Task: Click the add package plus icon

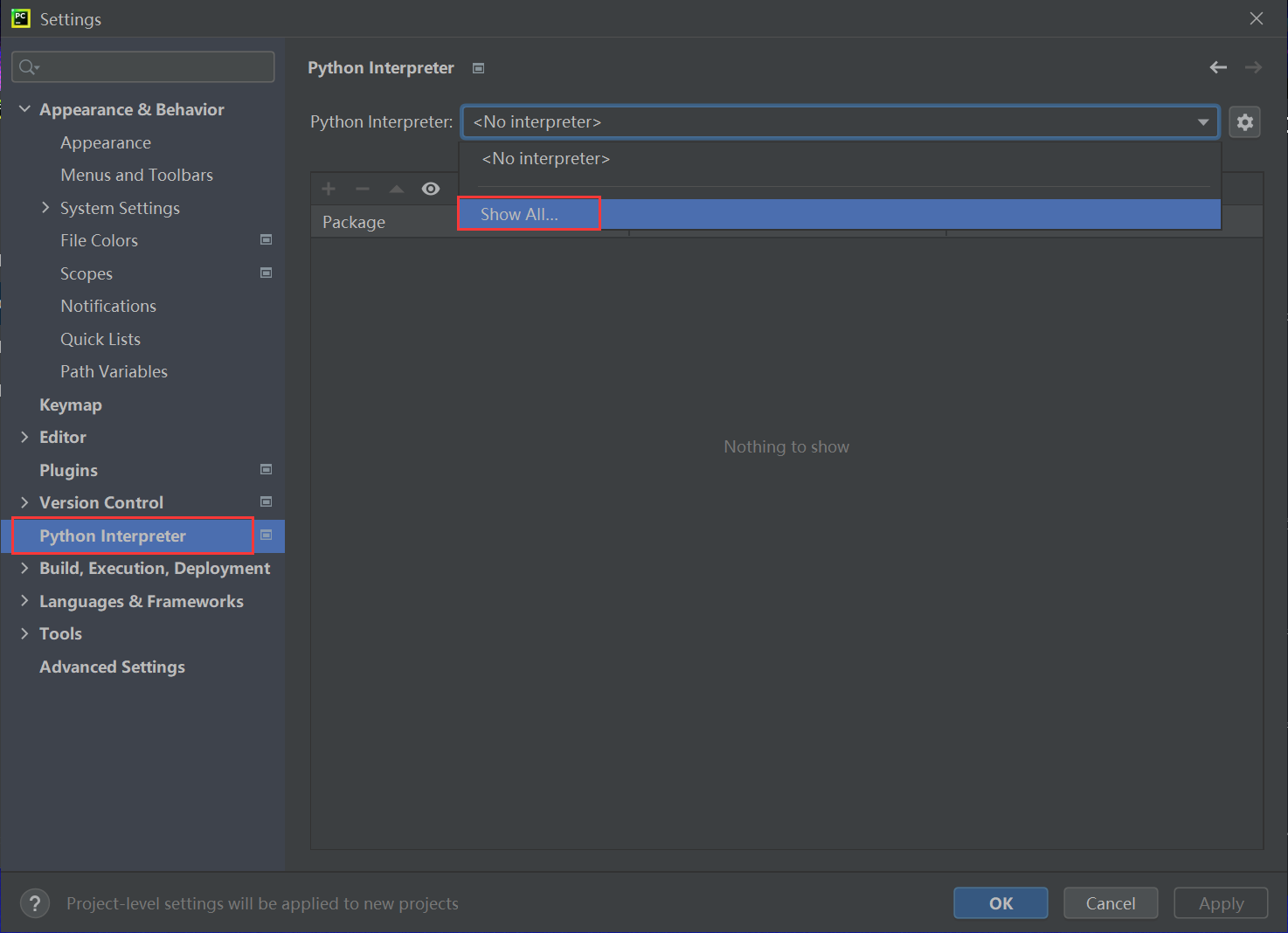Action: click(x=329, y=189)
